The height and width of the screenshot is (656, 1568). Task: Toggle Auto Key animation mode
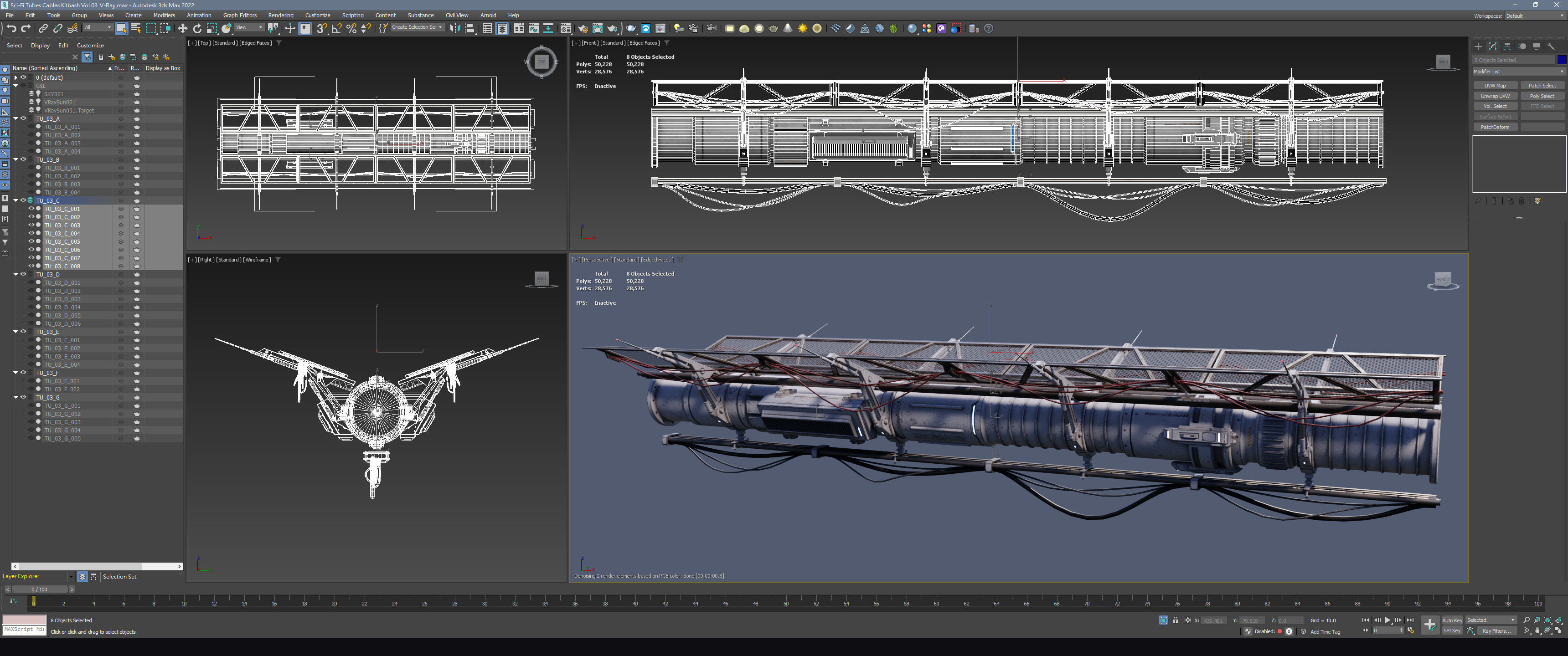coord(1452,620)
